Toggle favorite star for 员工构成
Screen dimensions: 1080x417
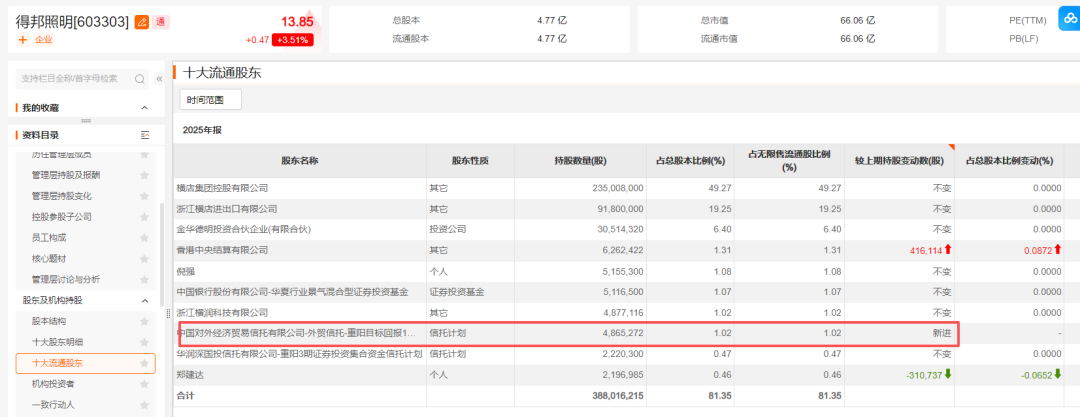[x=145, y=238]
